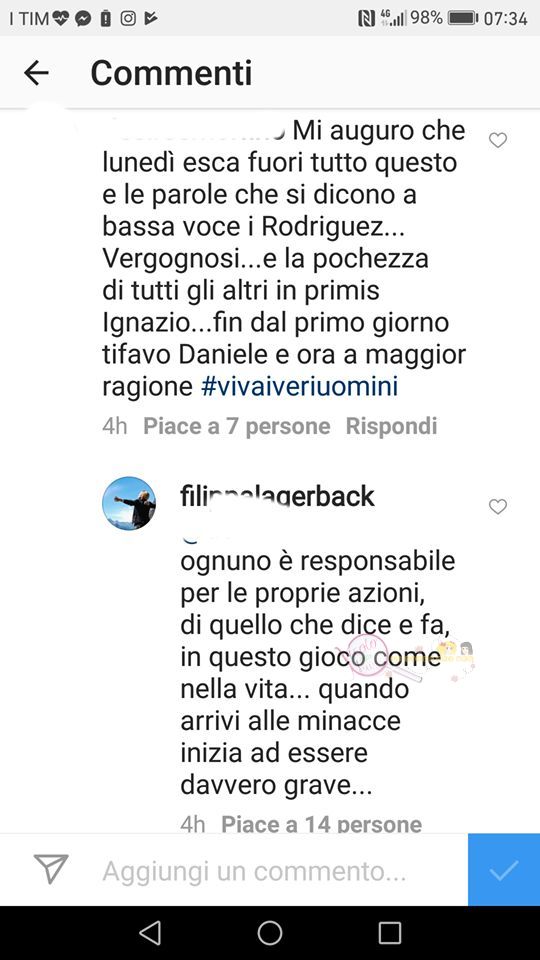Like filippalagerback's comment with the heart icon

(498, 507)
